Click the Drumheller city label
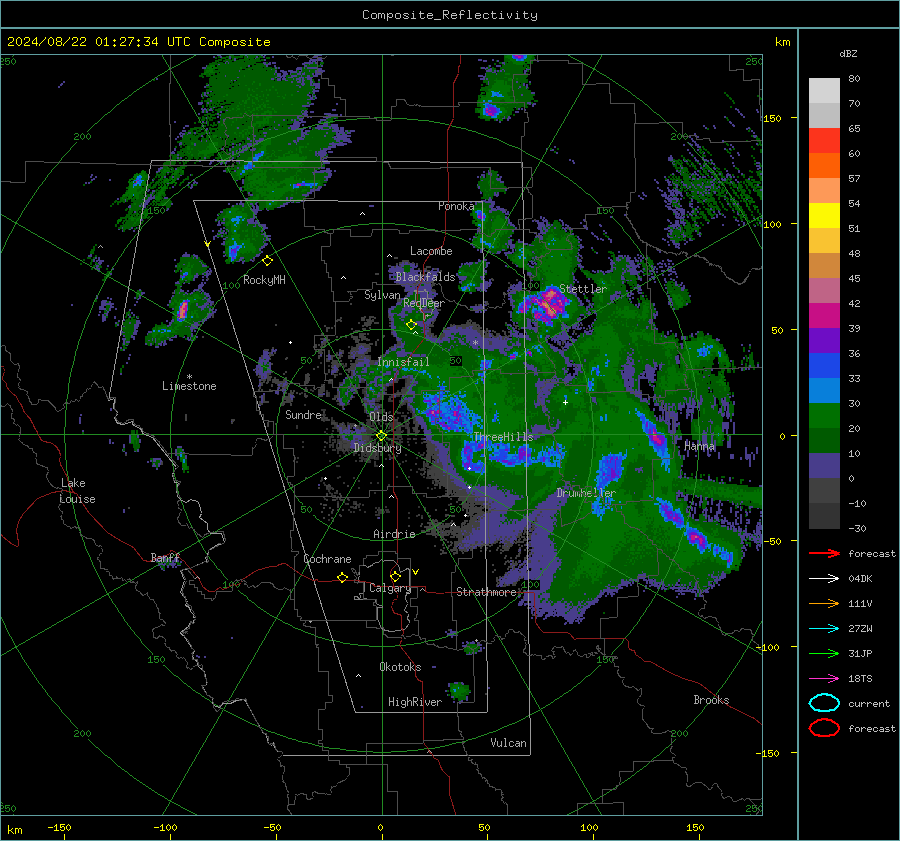900x841 pixels. pyautogui.click(x=586, y=493)
